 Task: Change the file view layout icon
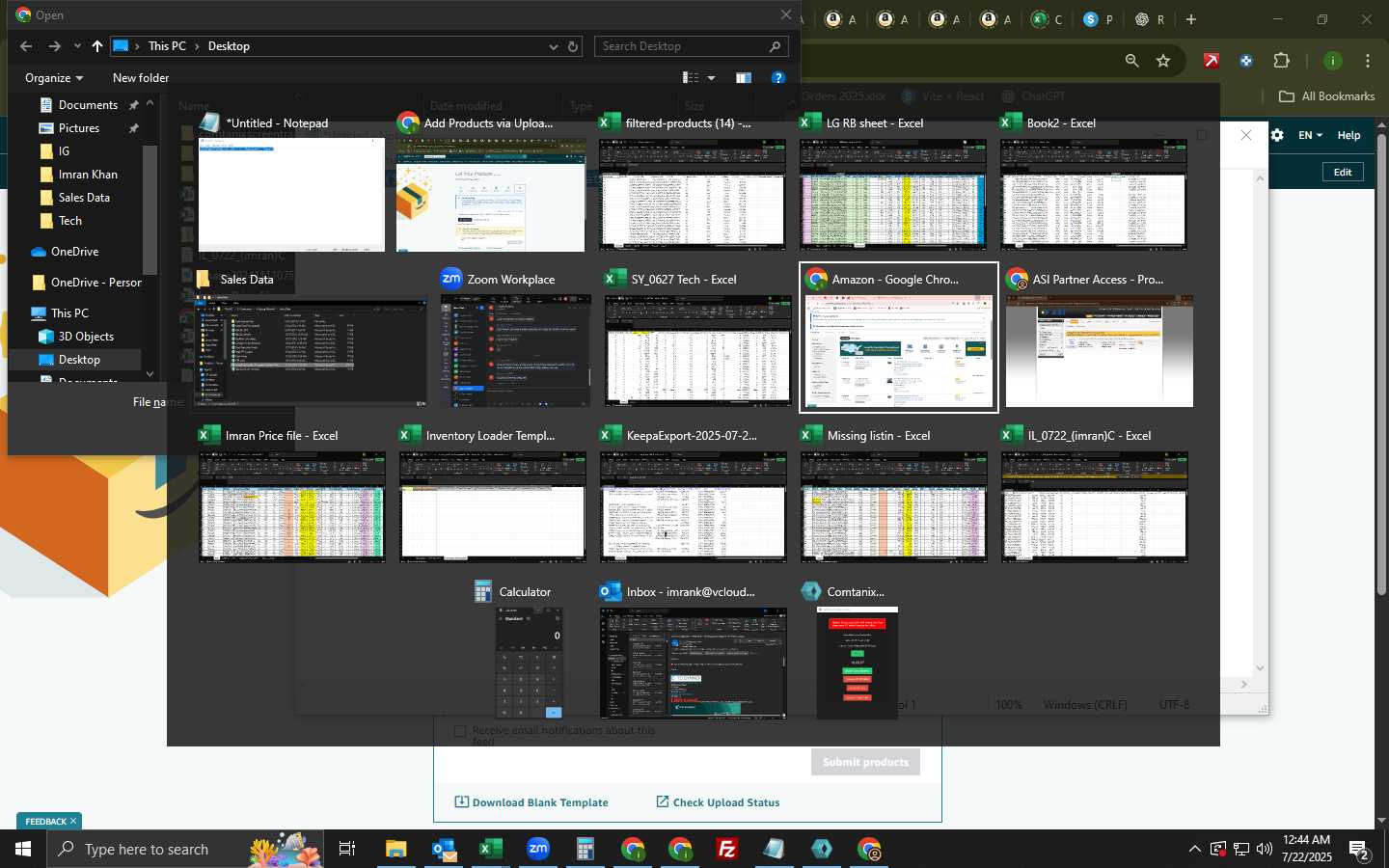click(x=691, y=78)
